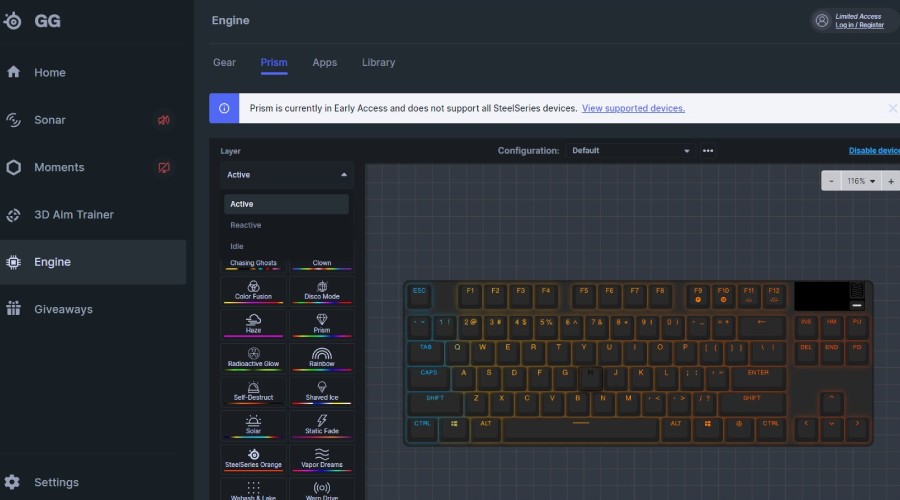Image resolution: width=900 pixels, height=500 pixels.
Task: Choose the SteelSeries Orange preset
Action: (x=253, y=459)
